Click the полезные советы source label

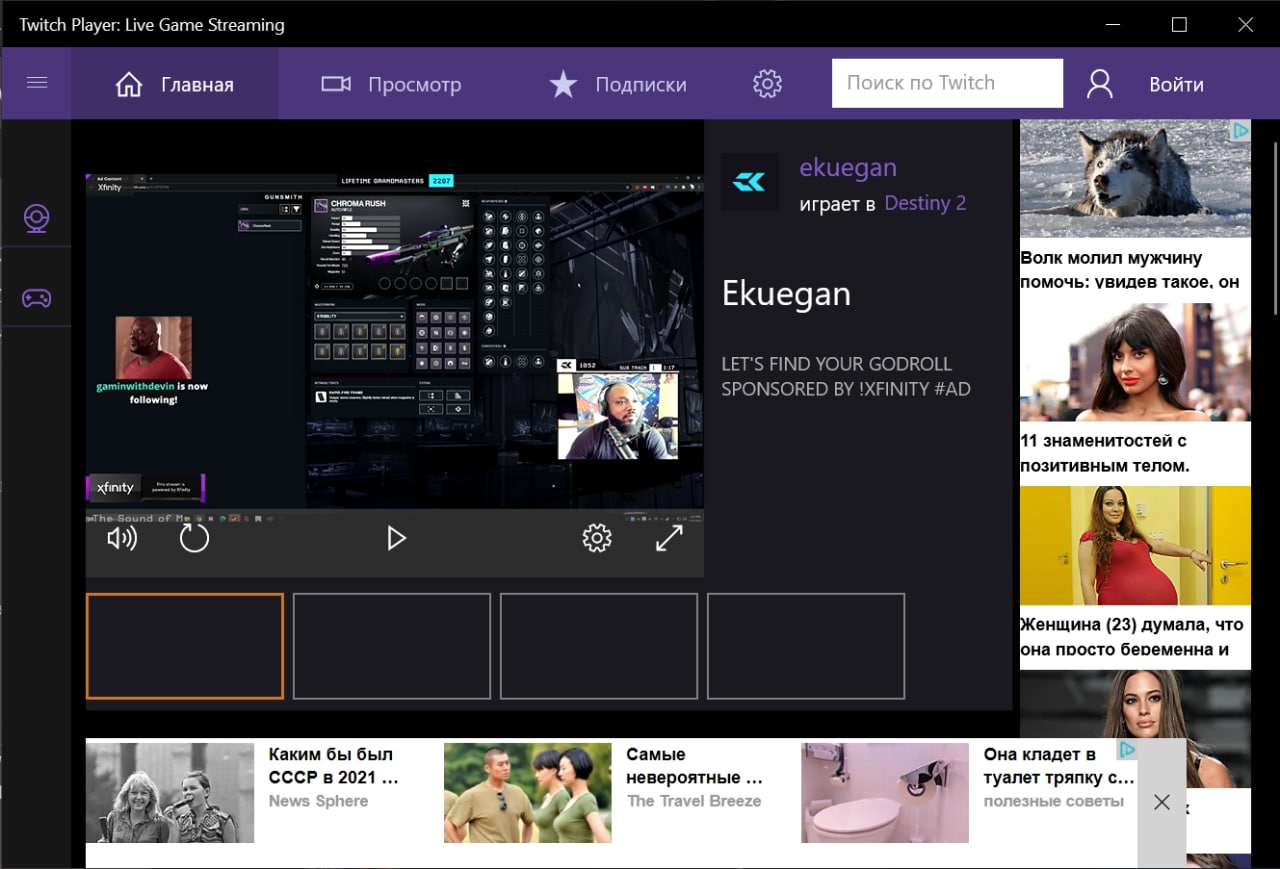1053,801
